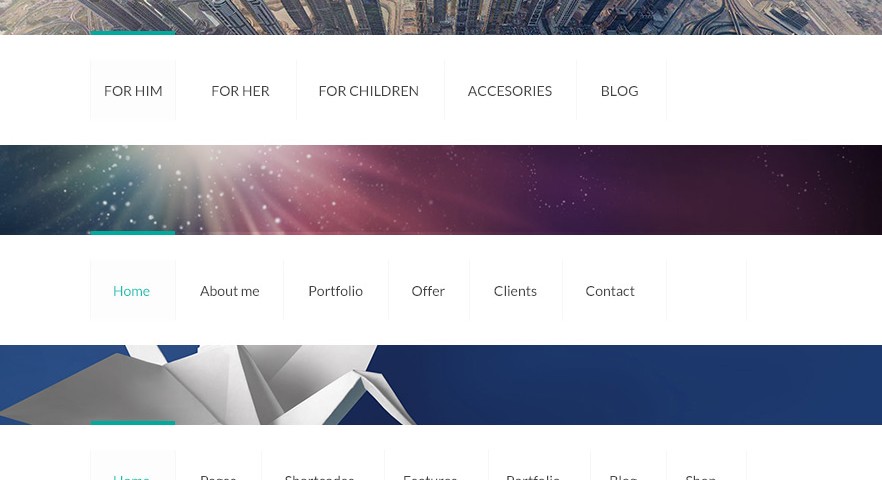Select Shortcodes in the bottom menu

click(x=319, y=475)
